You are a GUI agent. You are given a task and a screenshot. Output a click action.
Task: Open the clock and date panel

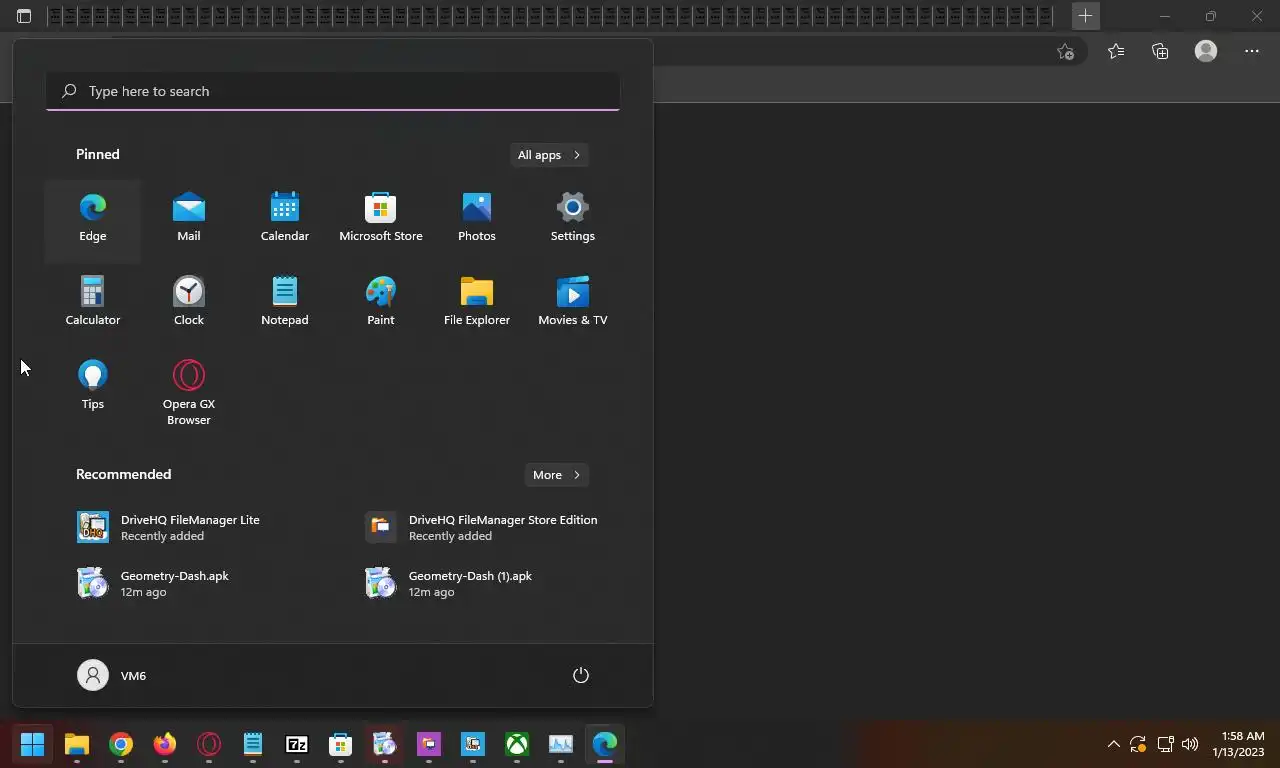click(1238, 744)
